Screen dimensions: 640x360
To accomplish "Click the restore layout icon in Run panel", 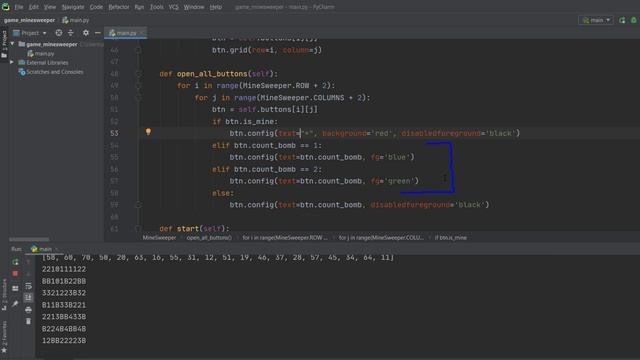I will pos(15,289).
